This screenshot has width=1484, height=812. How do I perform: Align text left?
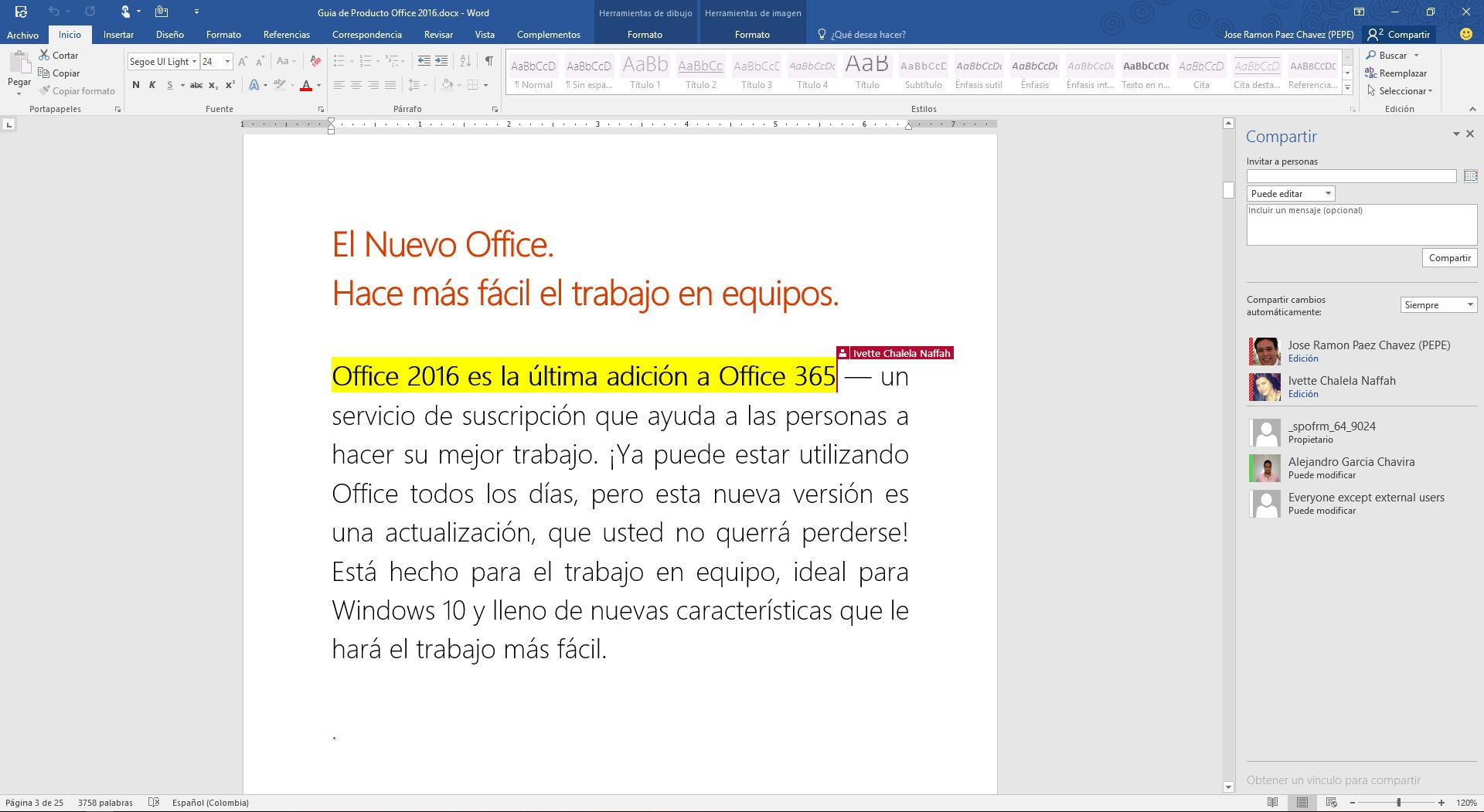(339, 85)
